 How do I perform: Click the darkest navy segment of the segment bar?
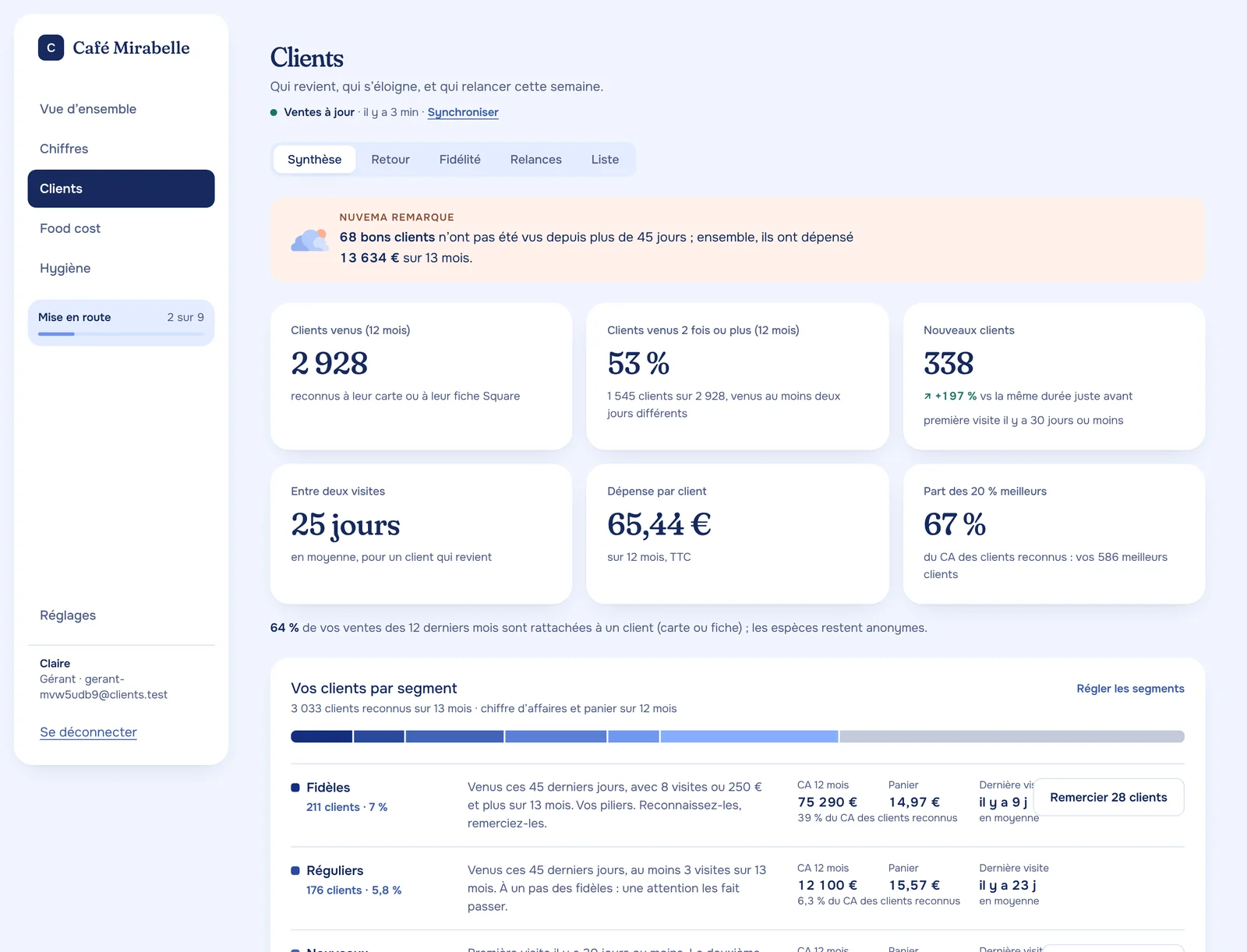[321, 737]
